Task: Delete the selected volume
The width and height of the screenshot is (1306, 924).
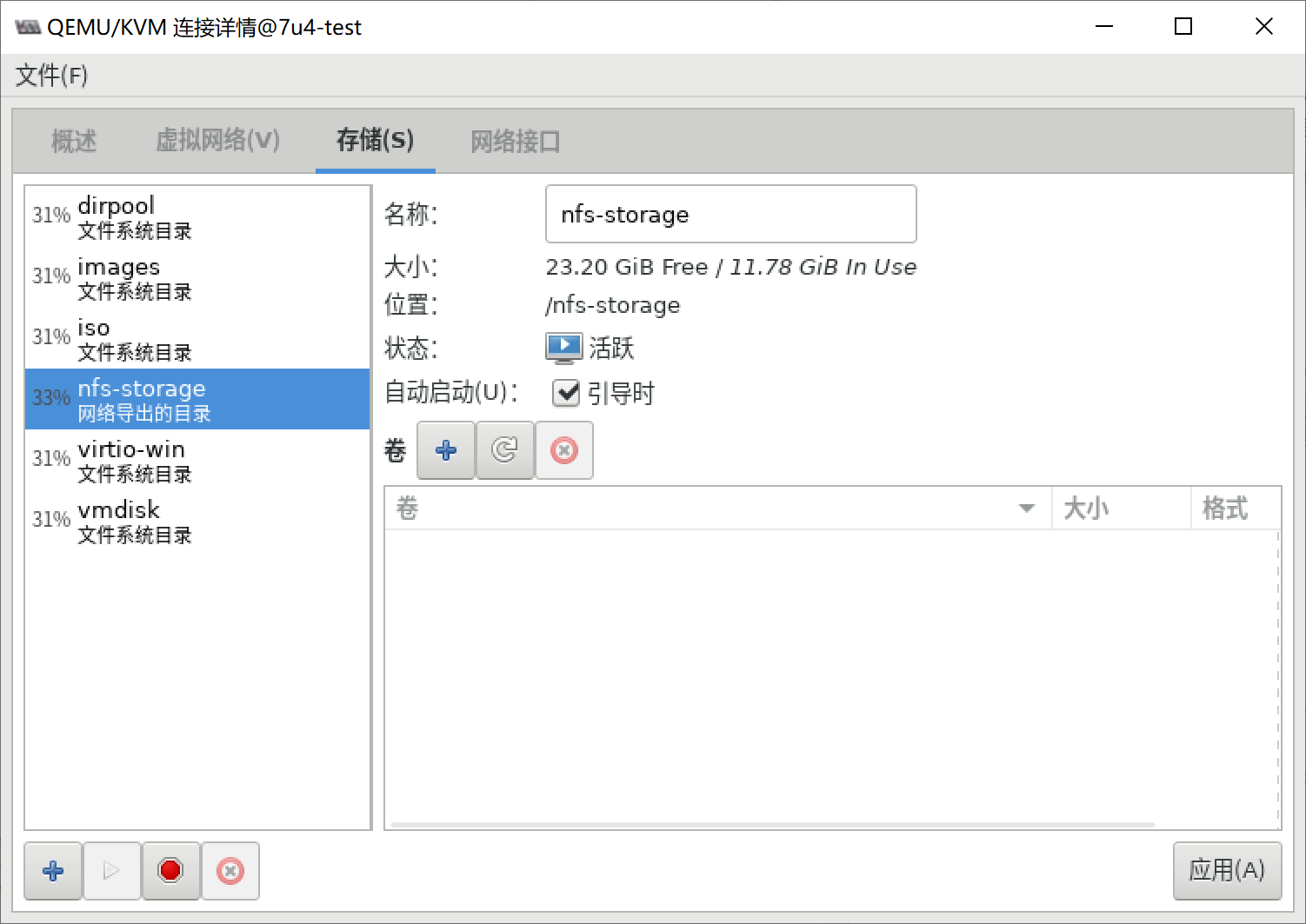Action: pyautogui.click(x=564, y=450)
